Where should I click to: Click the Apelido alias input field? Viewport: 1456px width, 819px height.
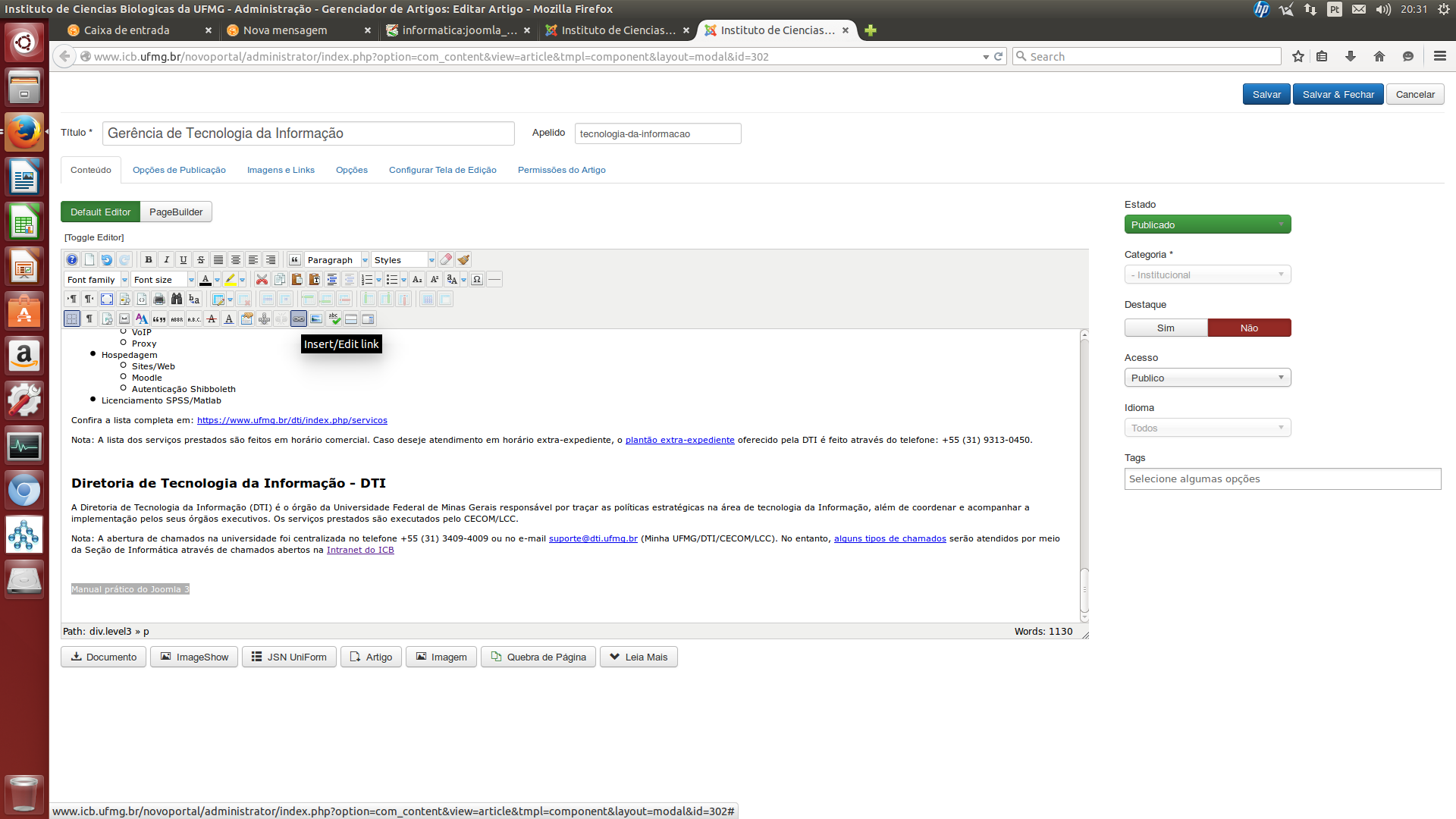[657, 134]
